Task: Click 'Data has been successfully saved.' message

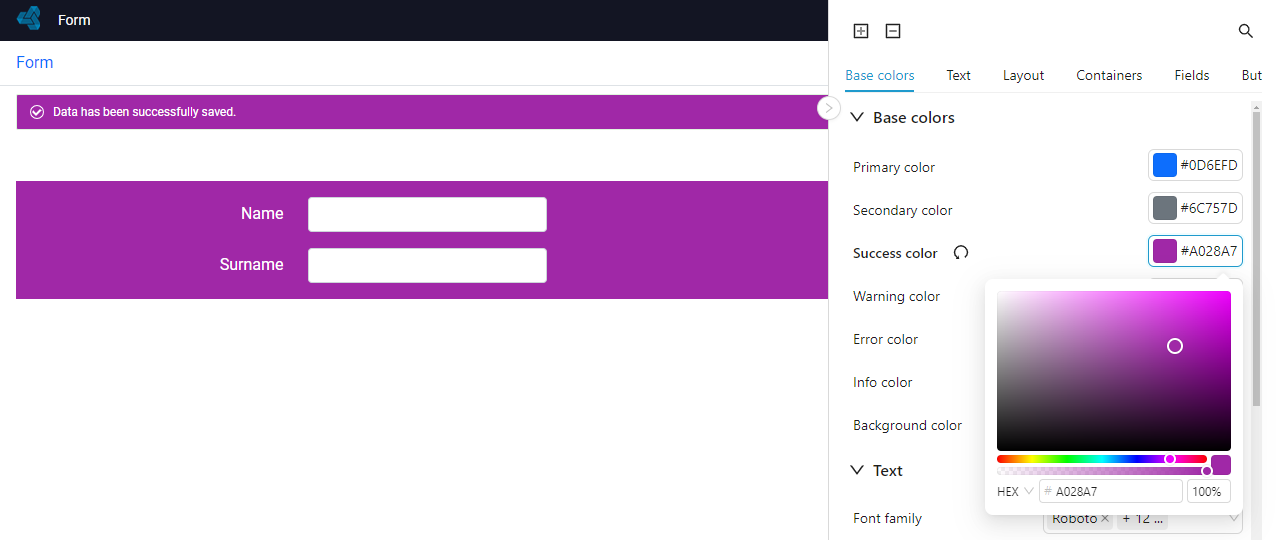Action: pos(144,112)
